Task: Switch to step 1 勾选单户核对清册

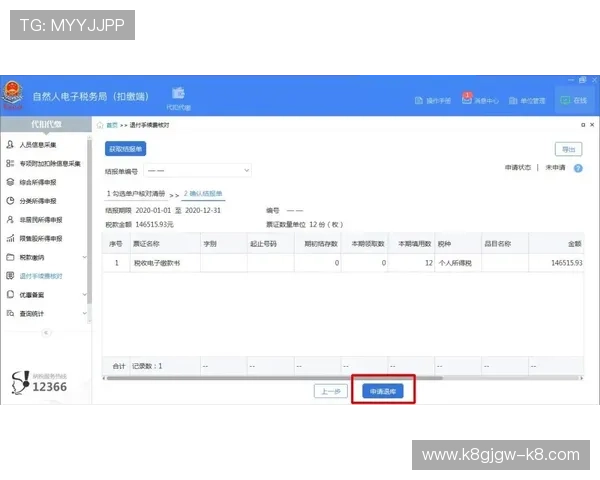Action: [136, 194]
